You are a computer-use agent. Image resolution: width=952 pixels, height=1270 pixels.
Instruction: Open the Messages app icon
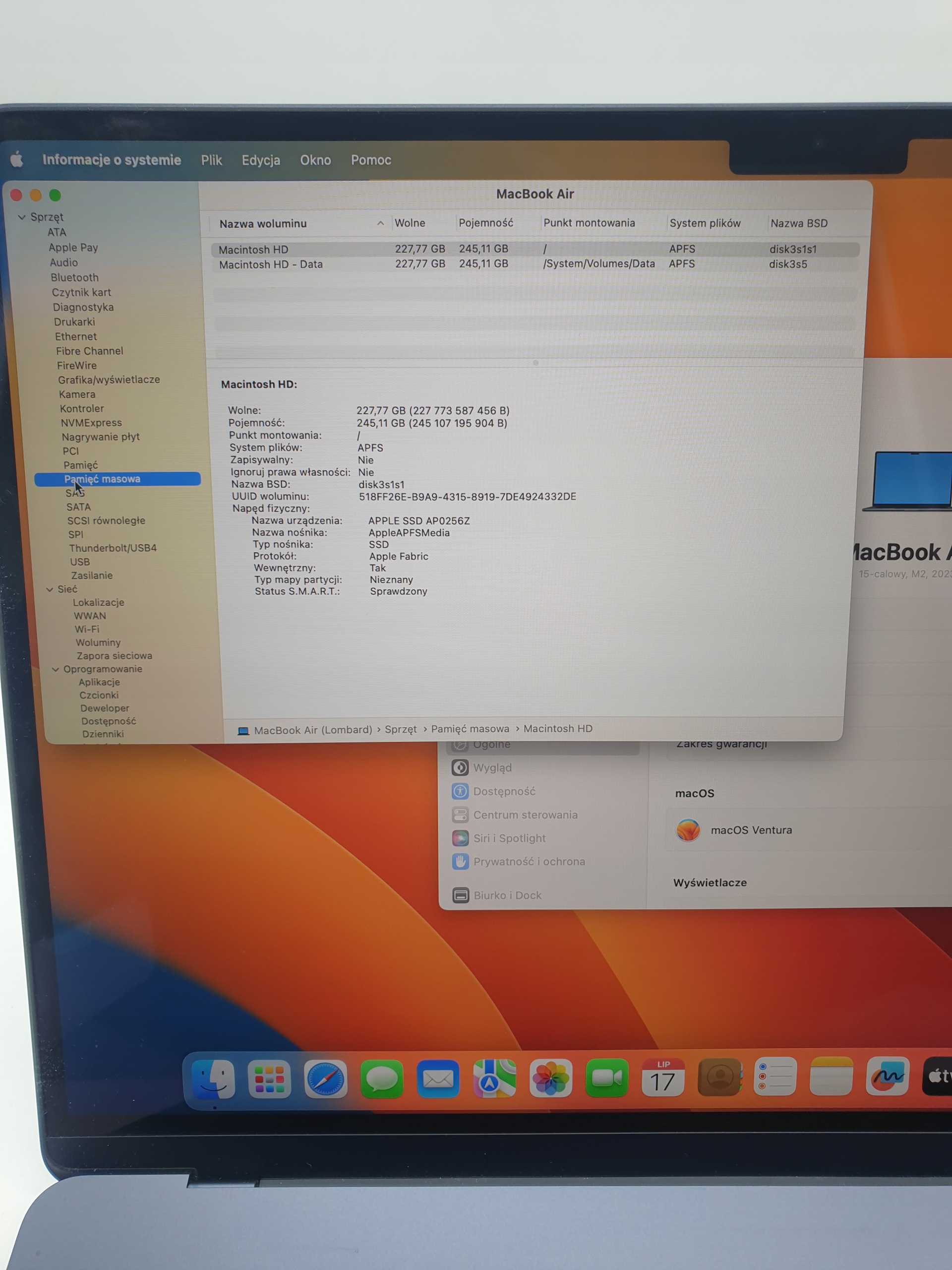382,1079
